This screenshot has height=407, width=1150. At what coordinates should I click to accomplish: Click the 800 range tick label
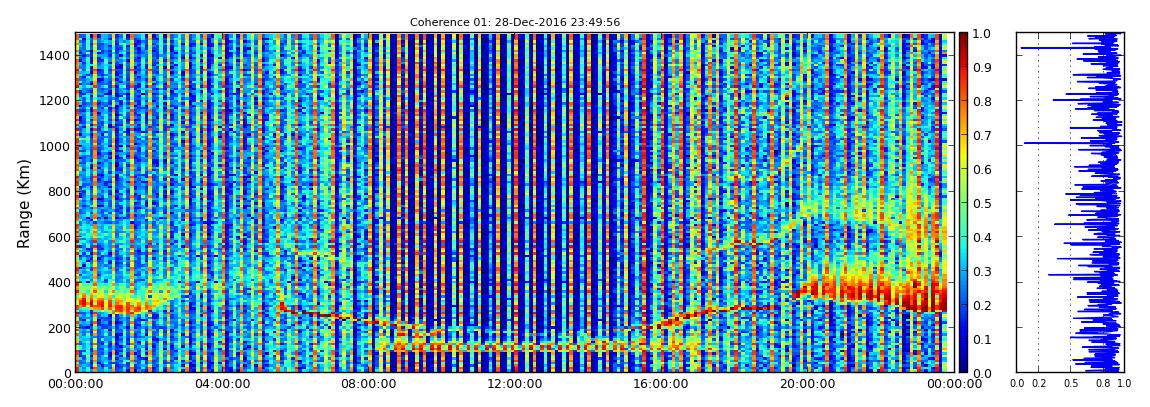[59, 192]
